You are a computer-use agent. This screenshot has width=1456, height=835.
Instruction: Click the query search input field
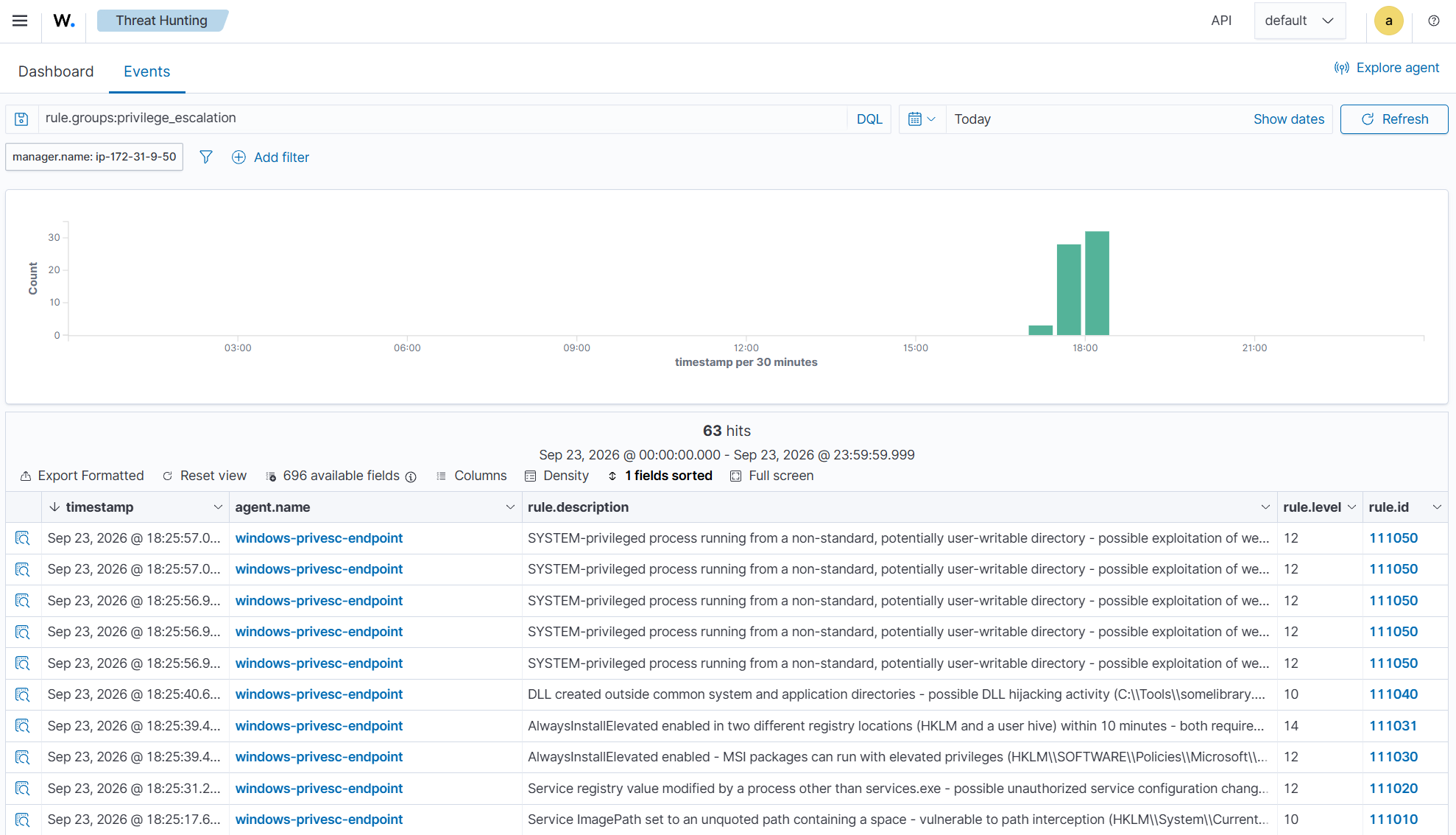[442, 119]
